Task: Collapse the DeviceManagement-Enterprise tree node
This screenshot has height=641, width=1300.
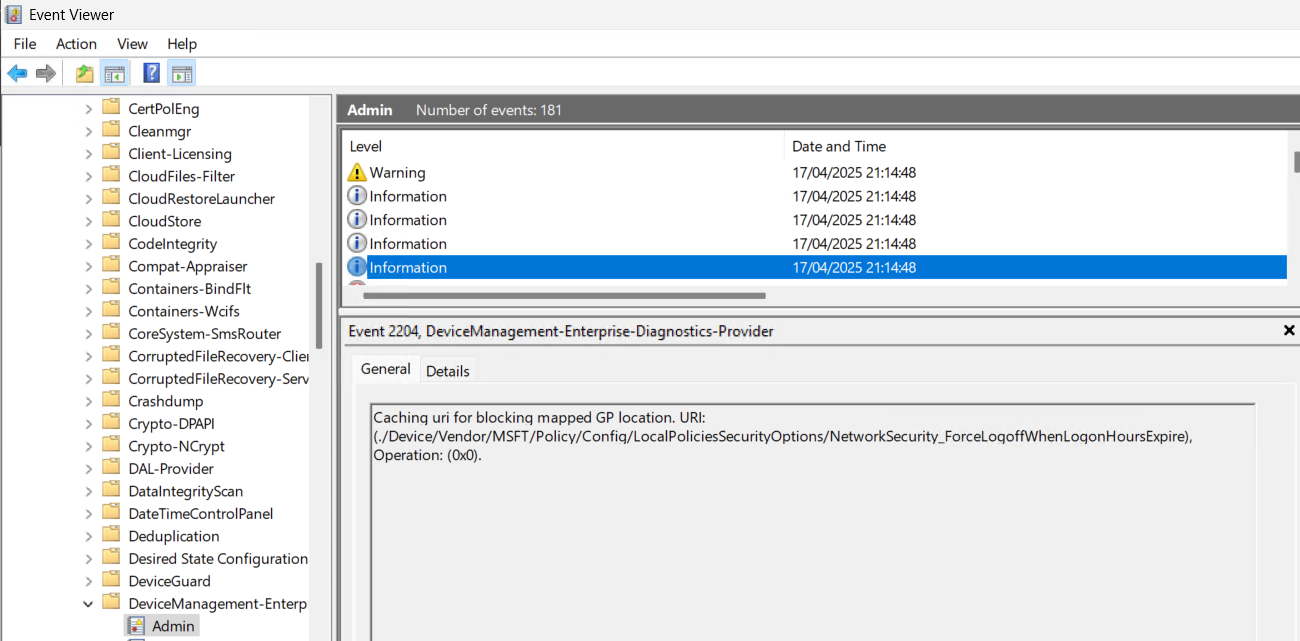Action: tap(88, 604)
